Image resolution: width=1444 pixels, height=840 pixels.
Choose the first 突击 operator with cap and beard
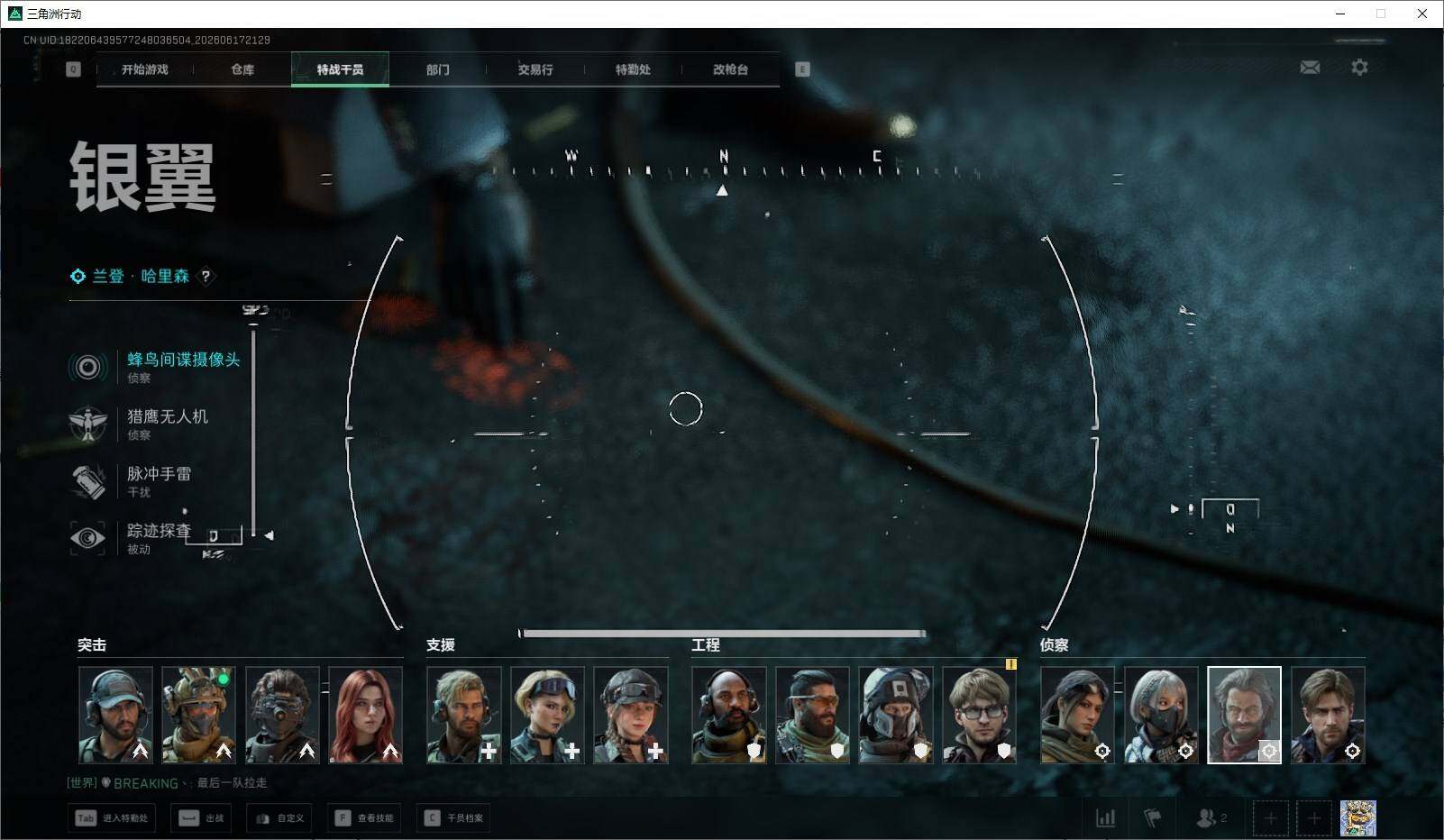115,715
